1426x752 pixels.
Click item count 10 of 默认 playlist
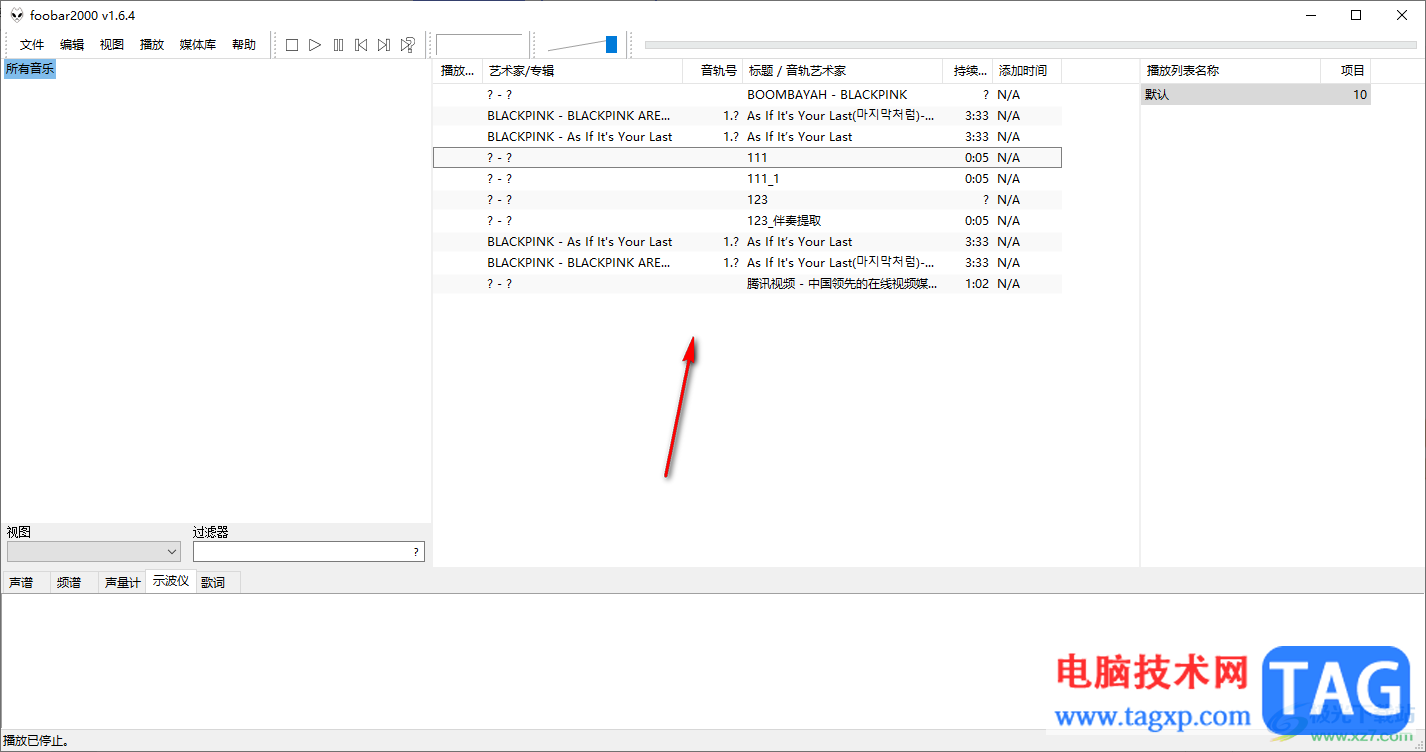click(x=1359, y=95)
